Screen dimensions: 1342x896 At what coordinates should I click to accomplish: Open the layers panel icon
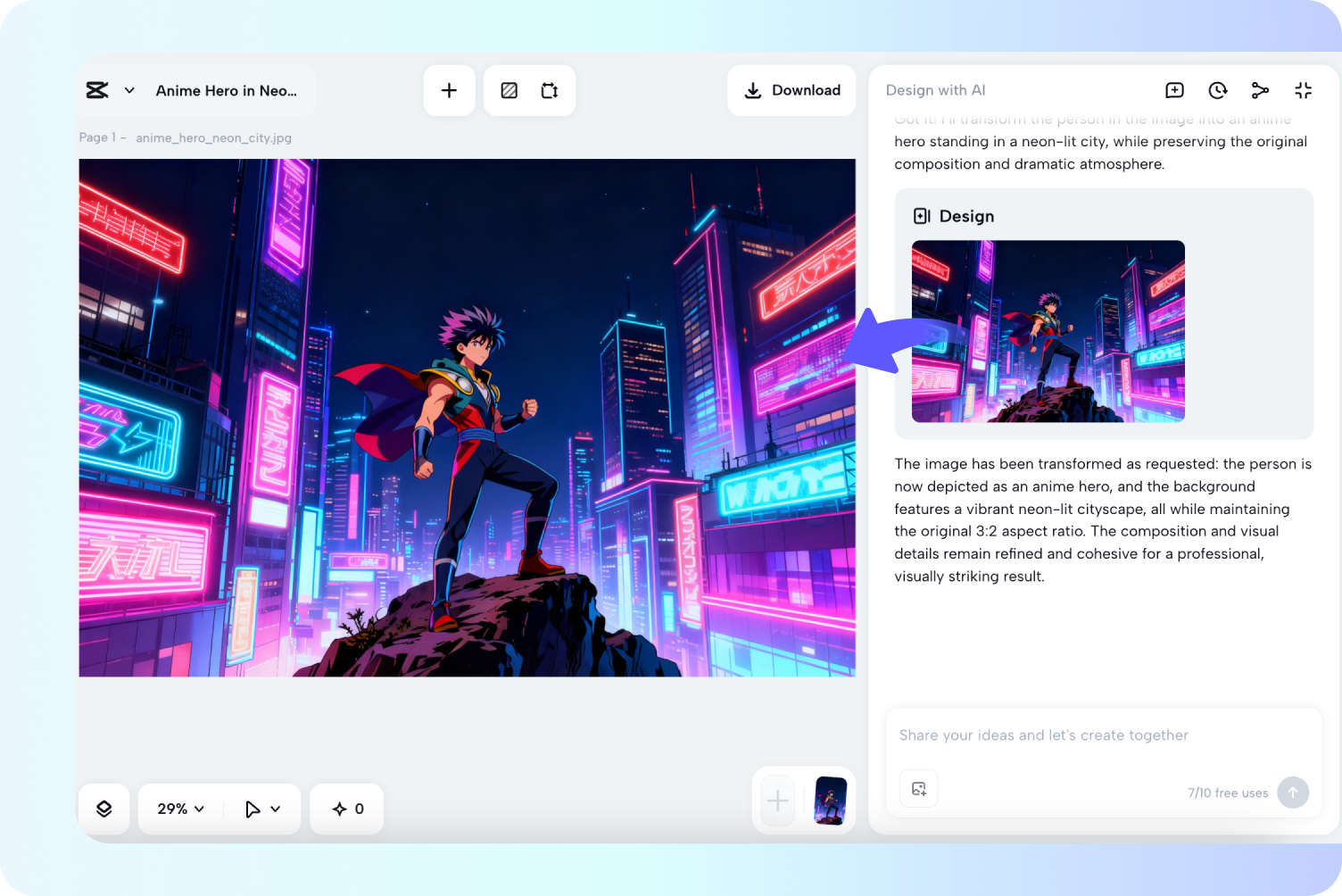pyautogui.click(x=104, y=809)
